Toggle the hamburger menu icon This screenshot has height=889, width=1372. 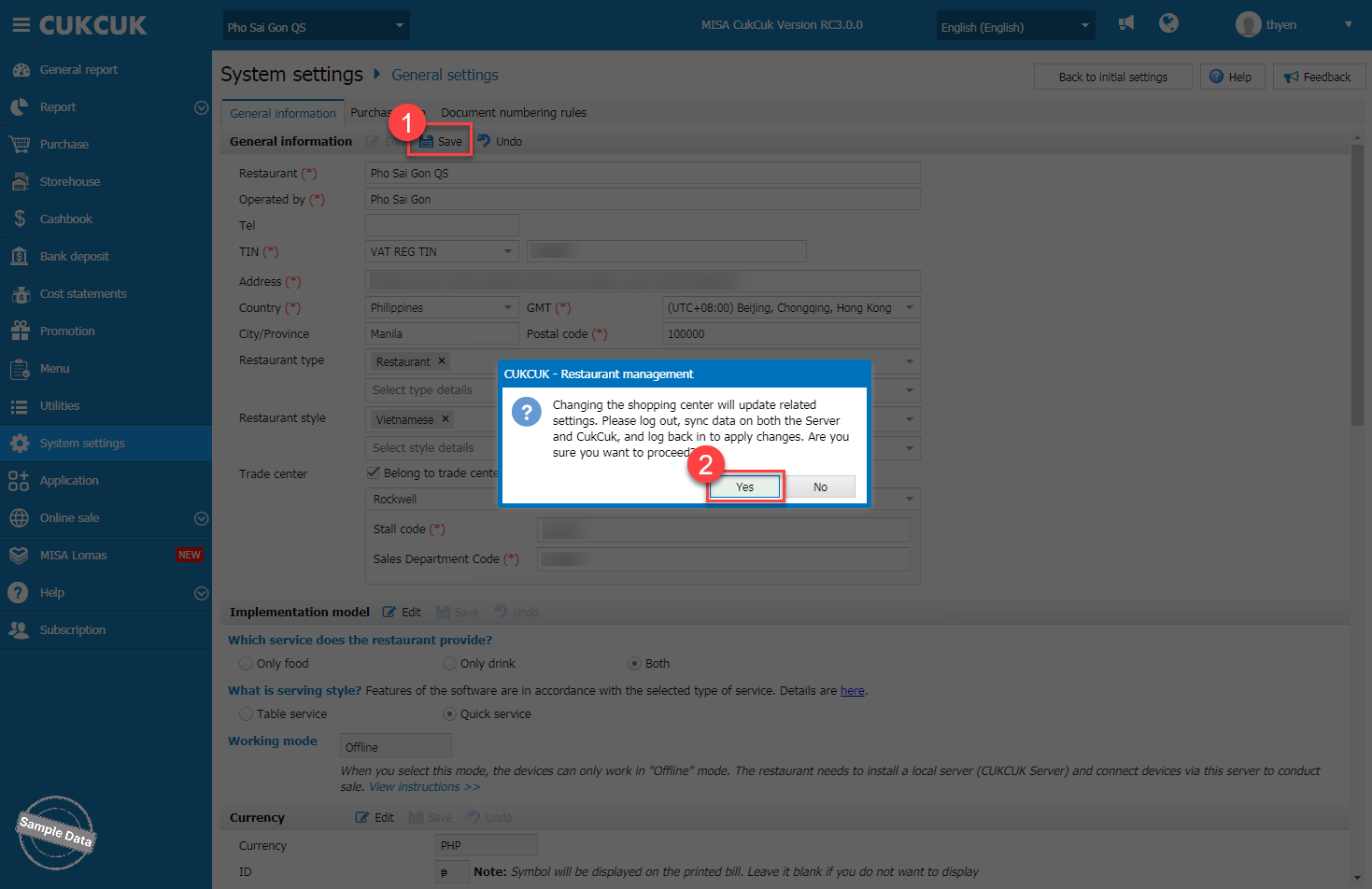click(x=21, y=25)
